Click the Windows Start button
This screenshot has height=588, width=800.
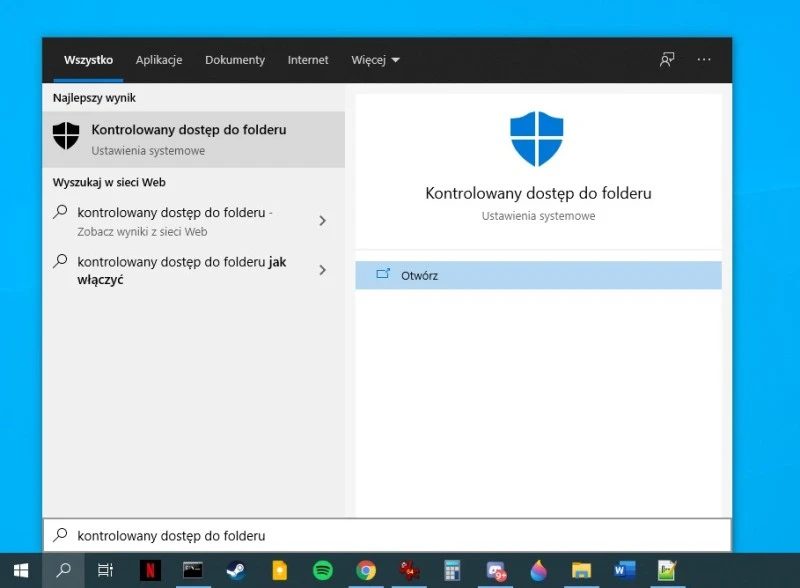tap(21, 570)
